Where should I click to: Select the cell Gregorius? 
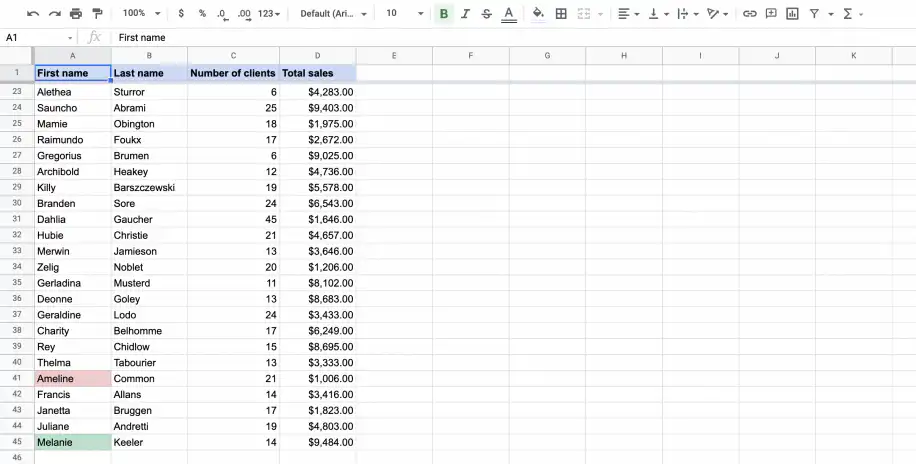(x=72, y=155)
